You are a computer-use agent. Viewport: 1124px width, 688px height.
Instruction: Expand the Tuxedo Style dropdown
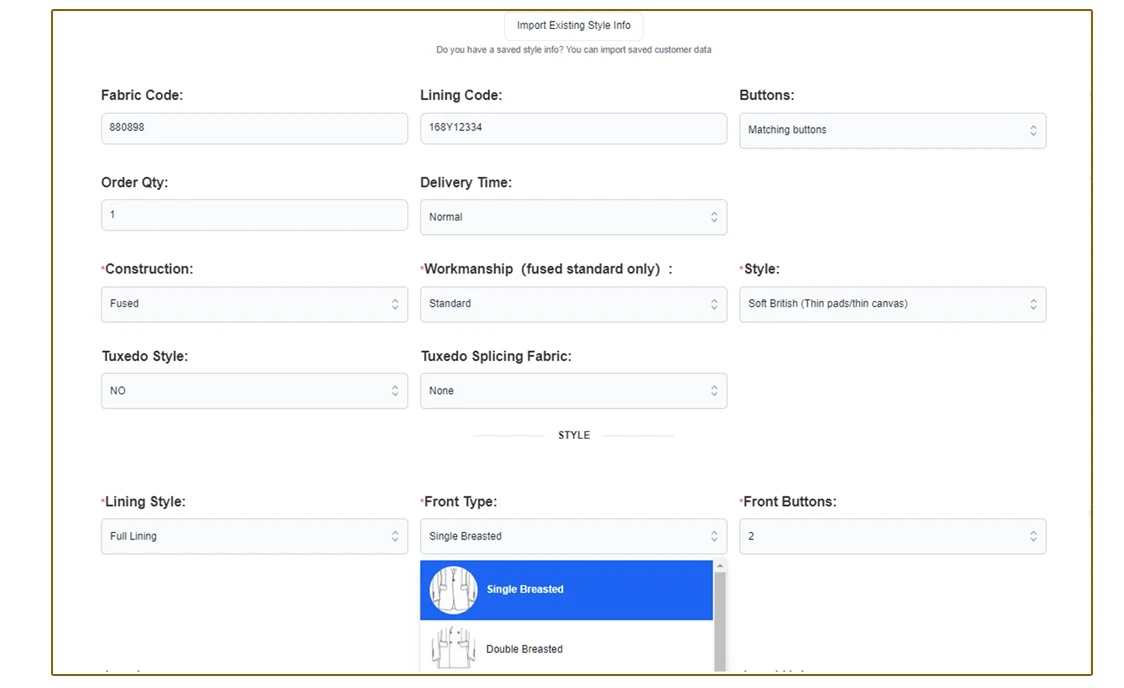[x=254, y=391]
